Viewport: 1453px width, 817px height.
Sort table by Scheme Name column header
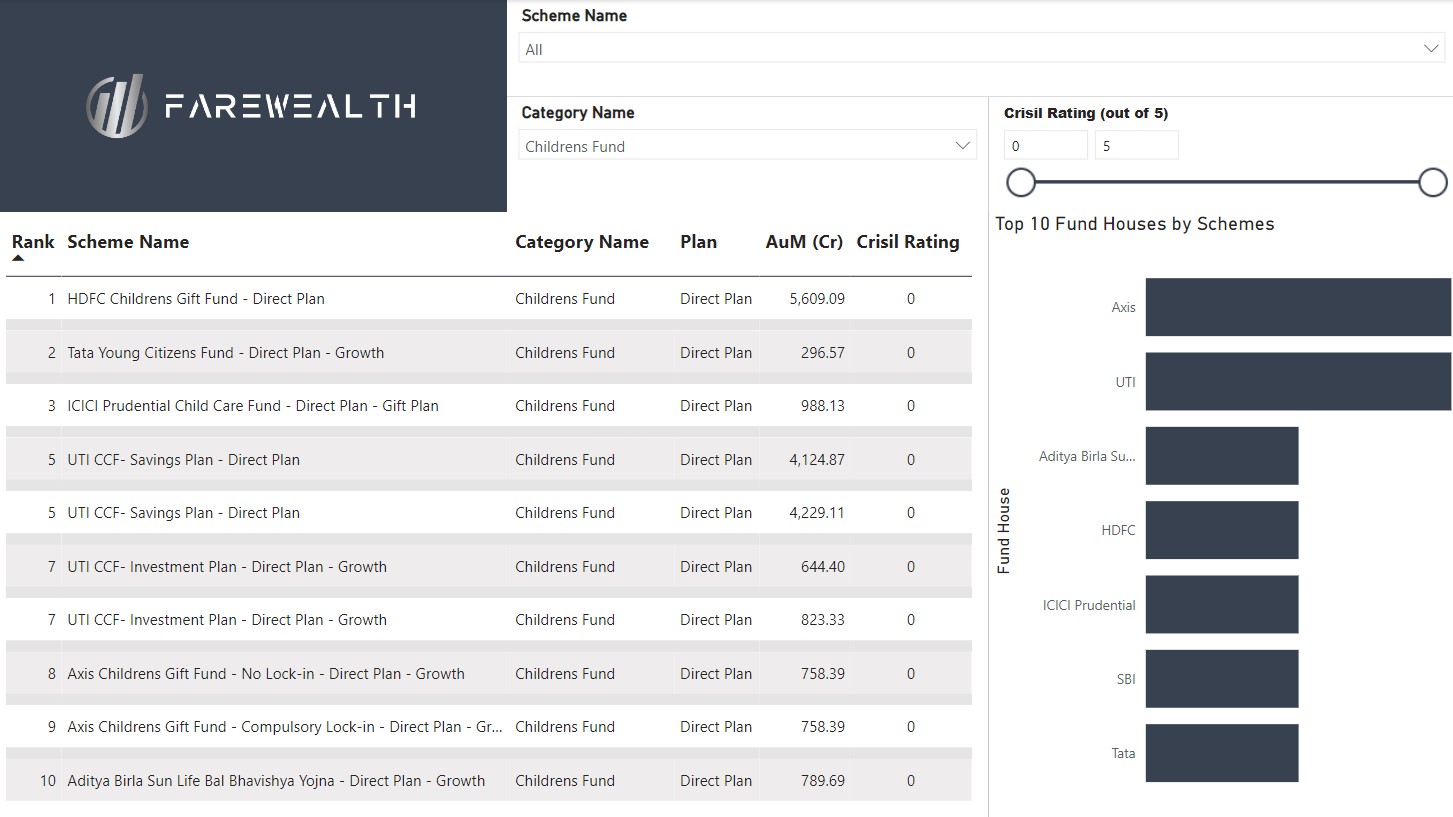point(128,242)
